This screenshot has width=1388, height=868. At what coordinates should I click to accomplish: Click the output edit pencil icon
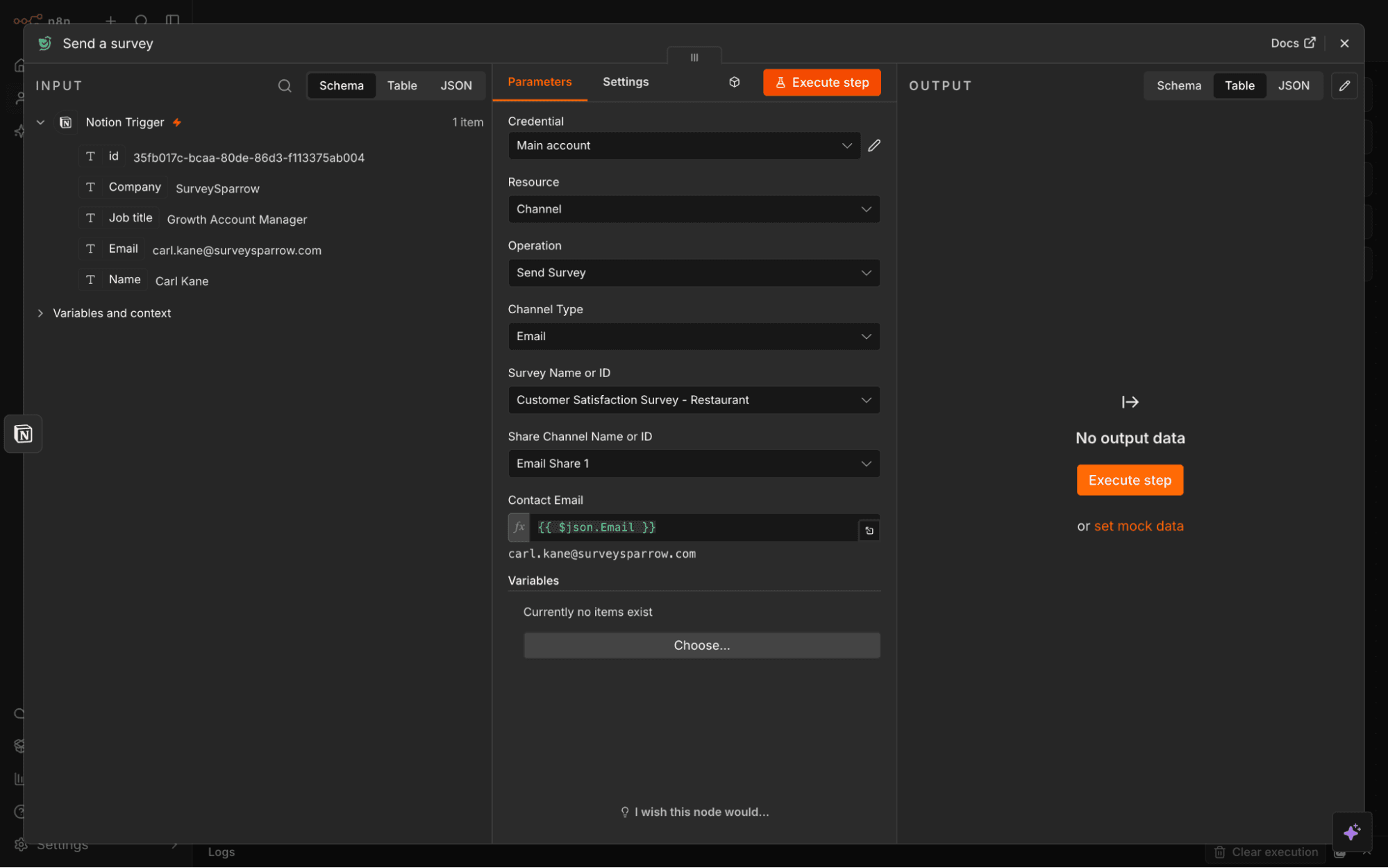click(1344, 85)
